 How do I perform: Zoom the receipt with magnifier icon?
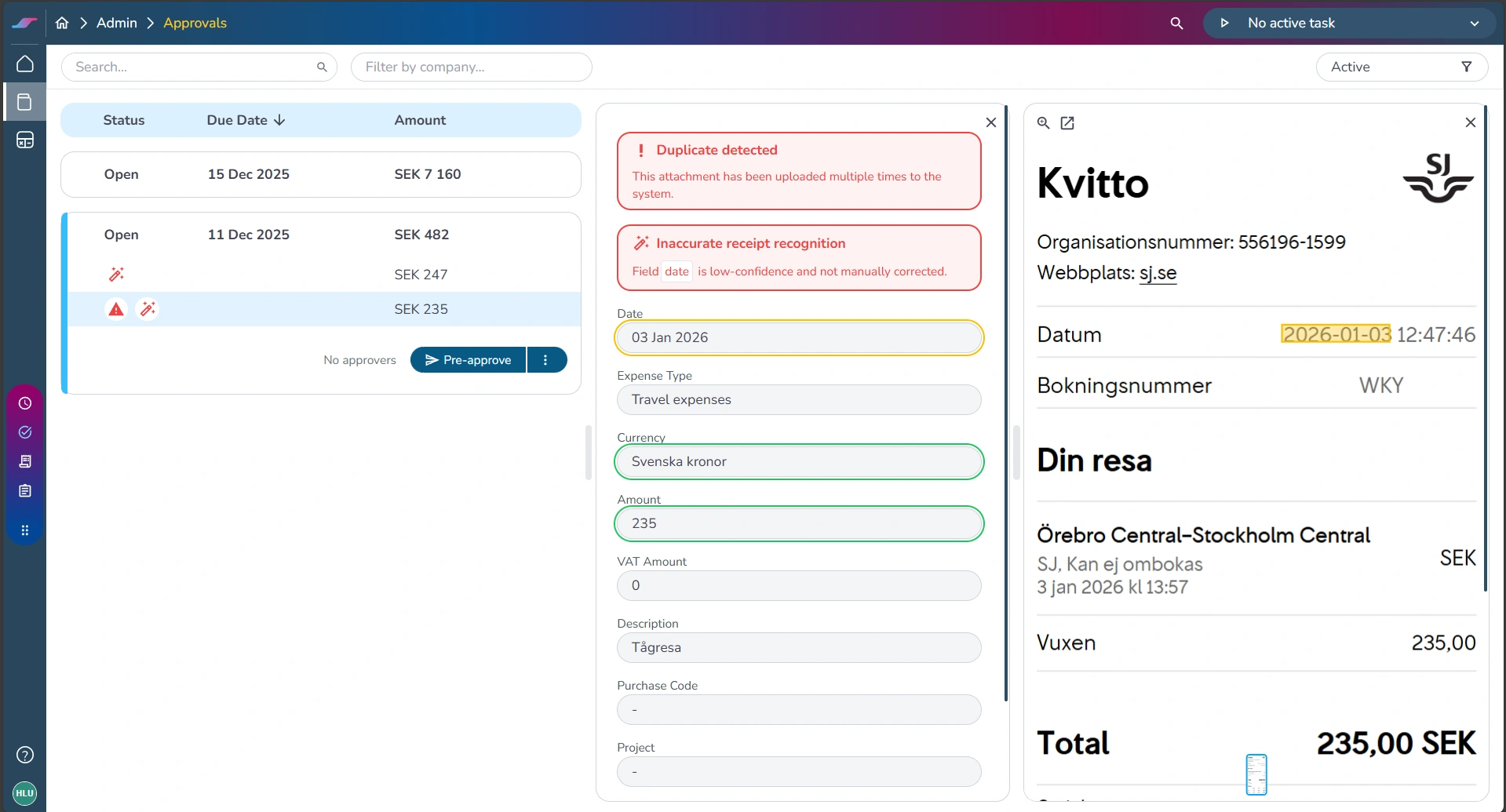[1043, 122]
